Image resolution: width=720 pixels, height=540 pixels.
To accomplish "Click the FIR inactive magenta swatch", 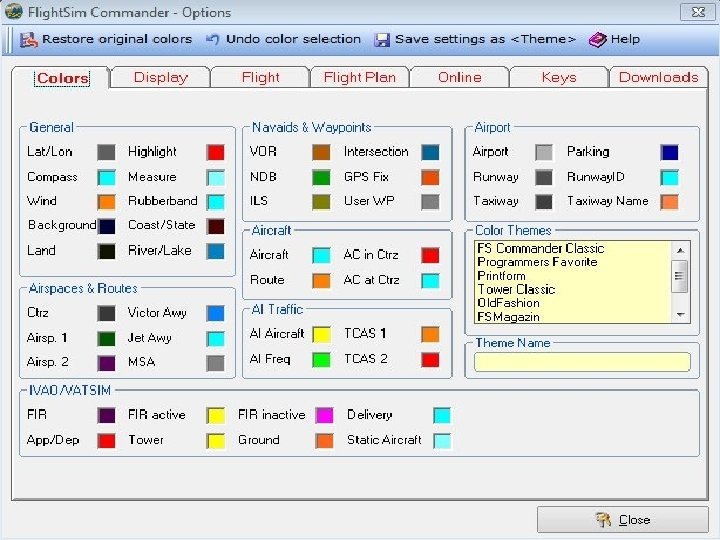I will (x=324, y=416).
